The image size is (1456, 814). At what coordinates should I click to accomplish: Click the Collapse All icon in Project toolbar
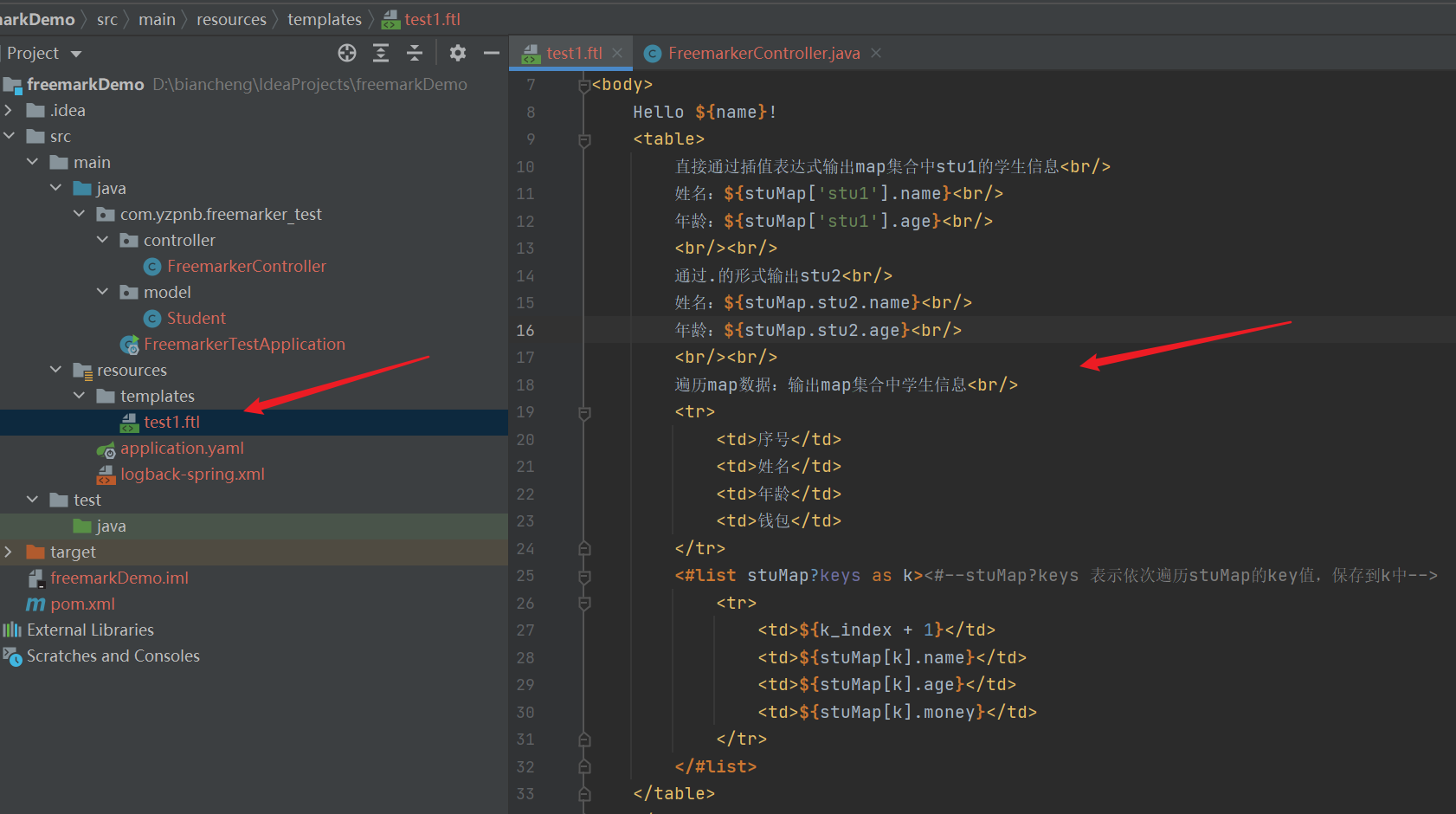(415, 53)
